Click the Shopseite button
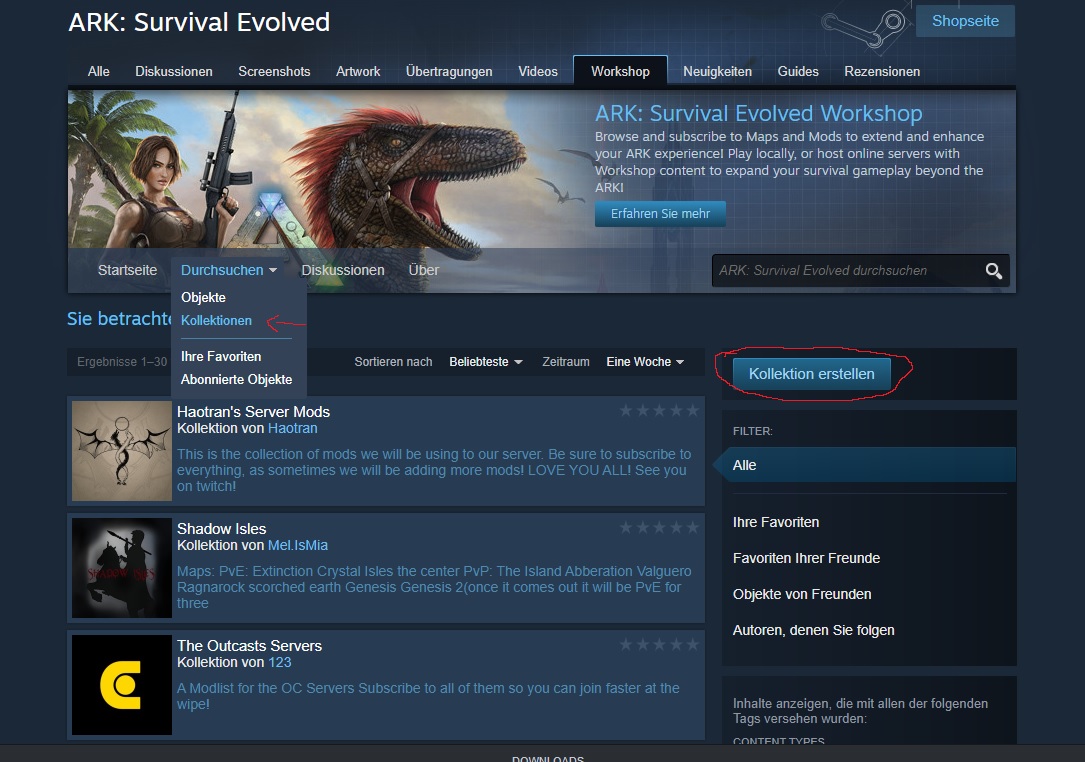1085x762 pixels. tap(965, 21)
